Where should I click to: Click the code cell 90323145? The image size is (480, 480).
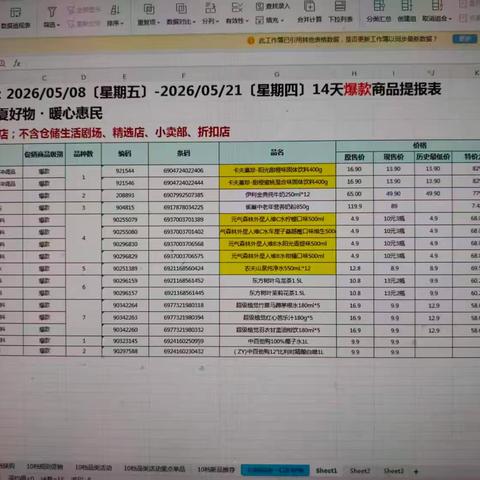(x=125, y=341)
